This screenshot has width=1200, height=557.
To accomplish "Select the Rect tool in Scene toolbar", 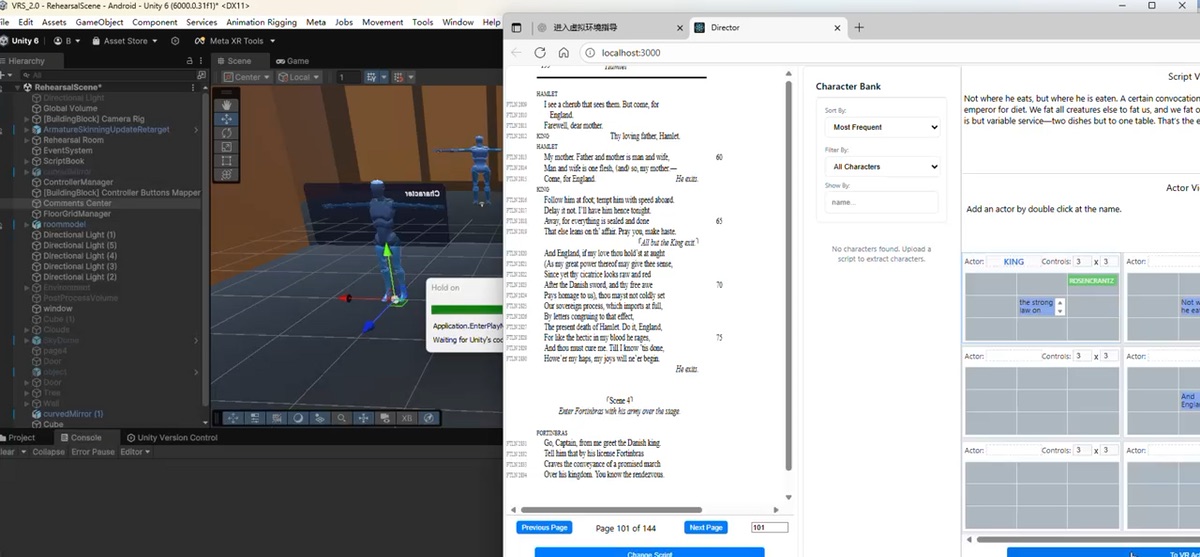I will click(227, 161).
